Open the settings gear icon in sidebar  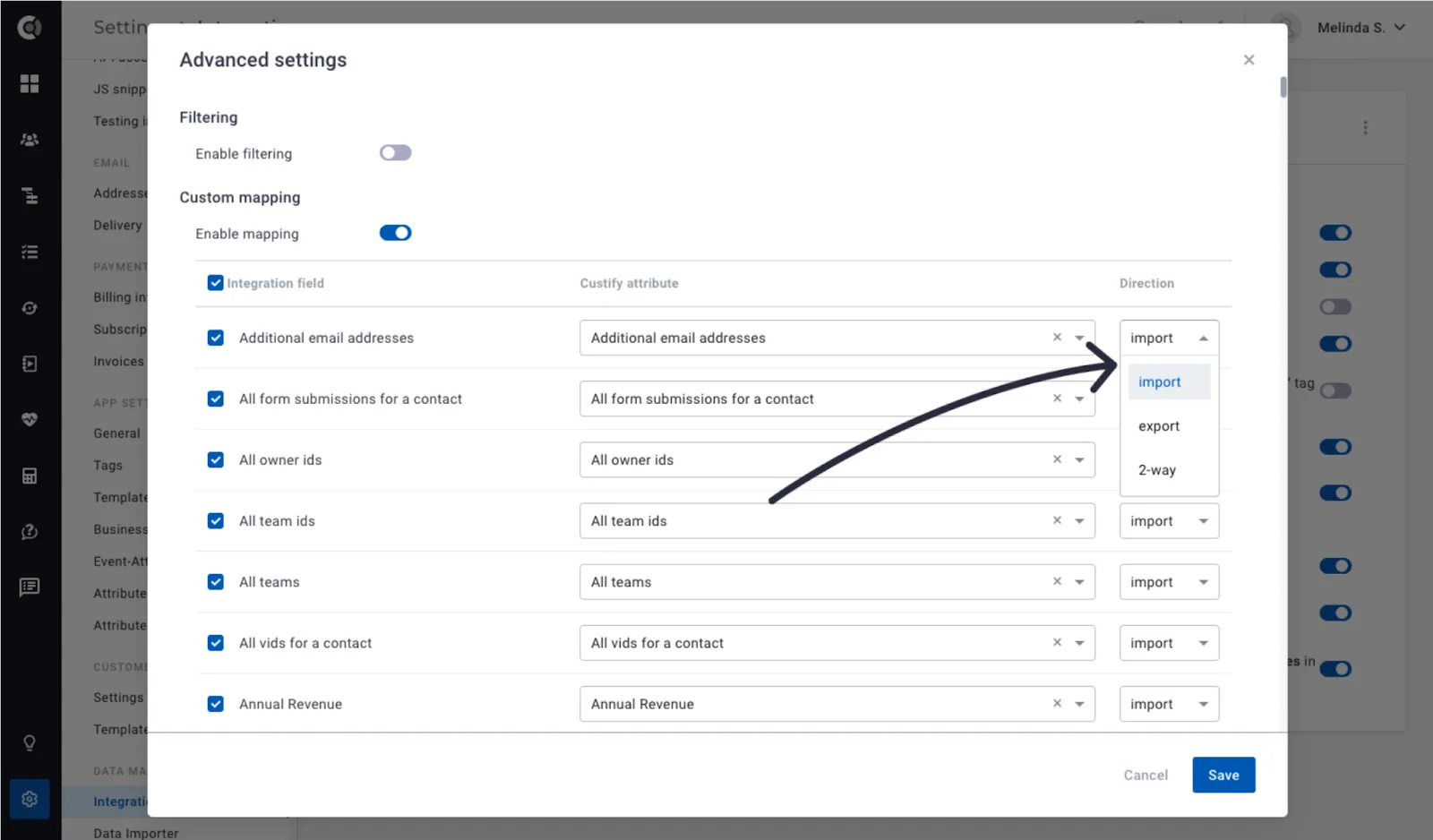point(30,799)
